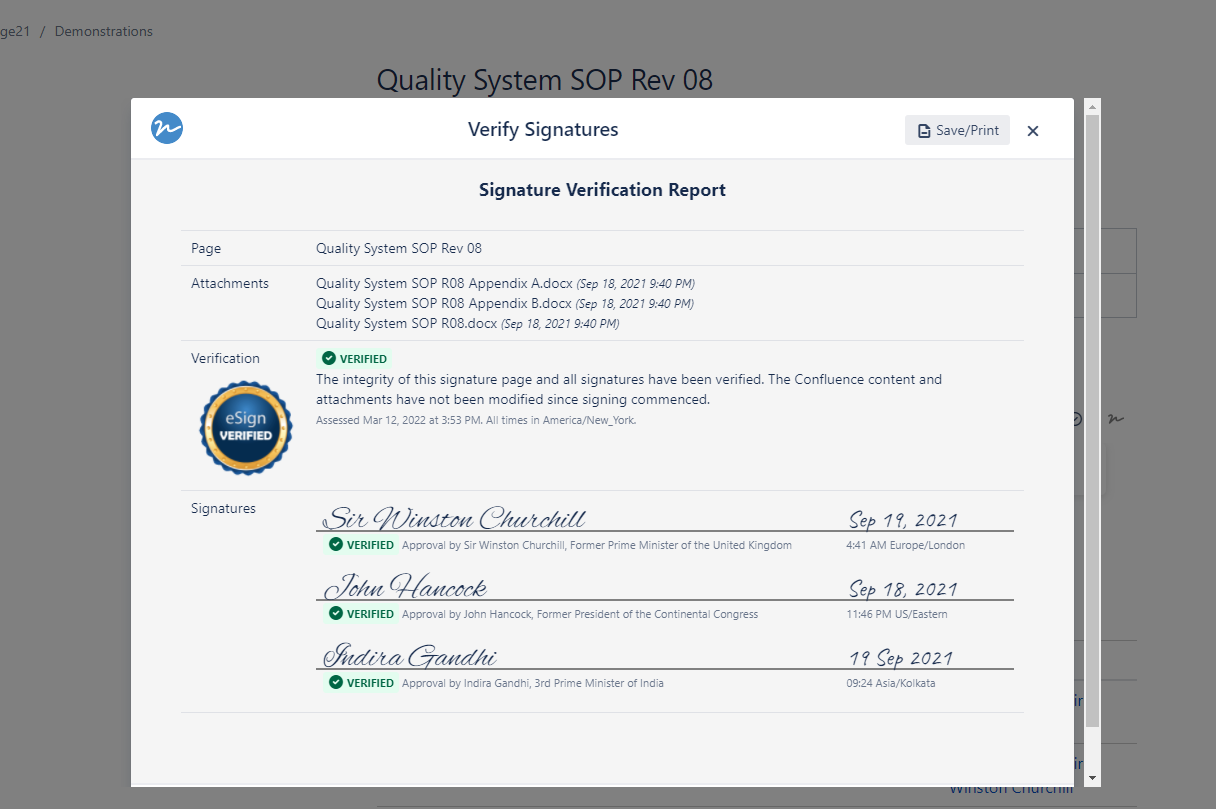Click the John Hancock signature
The width and height of the screenshot is (1216, 809).
click(x=406, y=587)
